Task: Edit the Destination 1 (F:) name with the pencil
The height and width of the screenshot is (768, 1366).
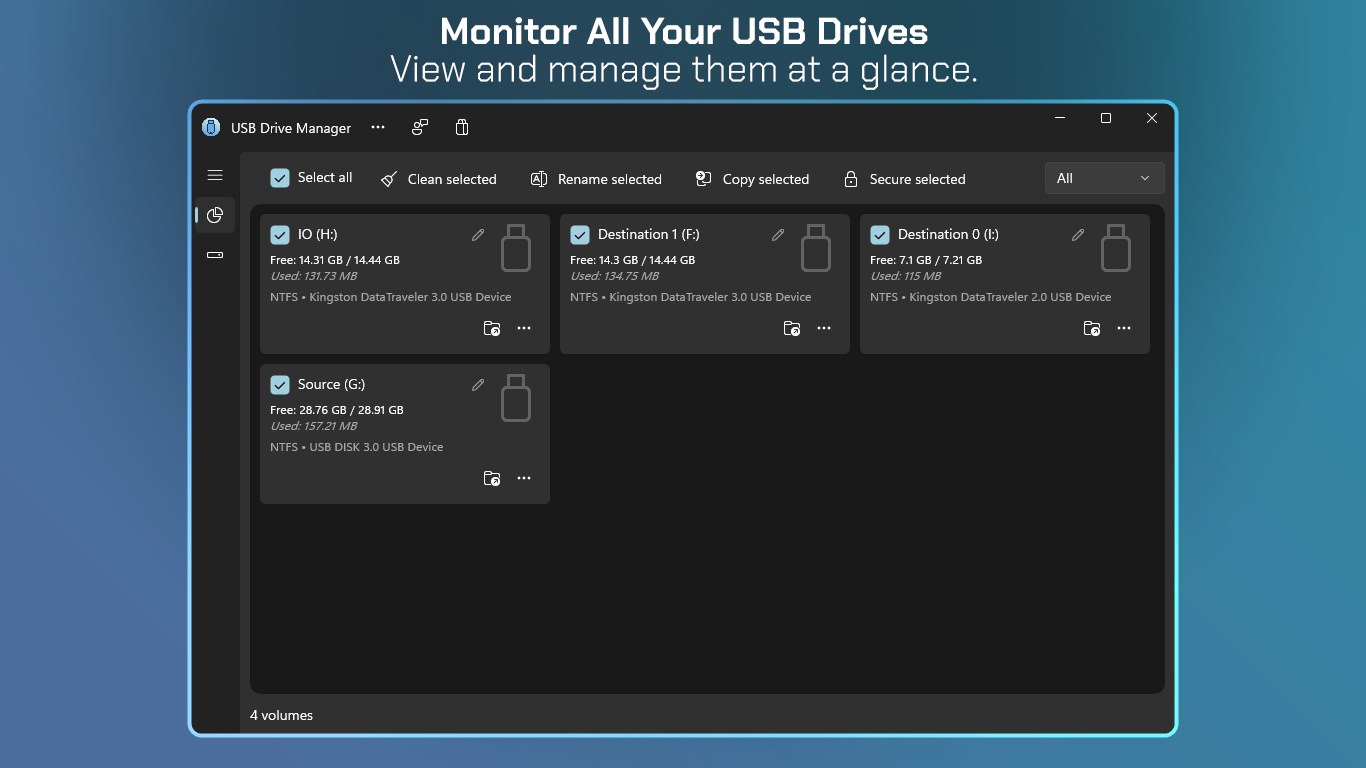Action: point(778,235)
